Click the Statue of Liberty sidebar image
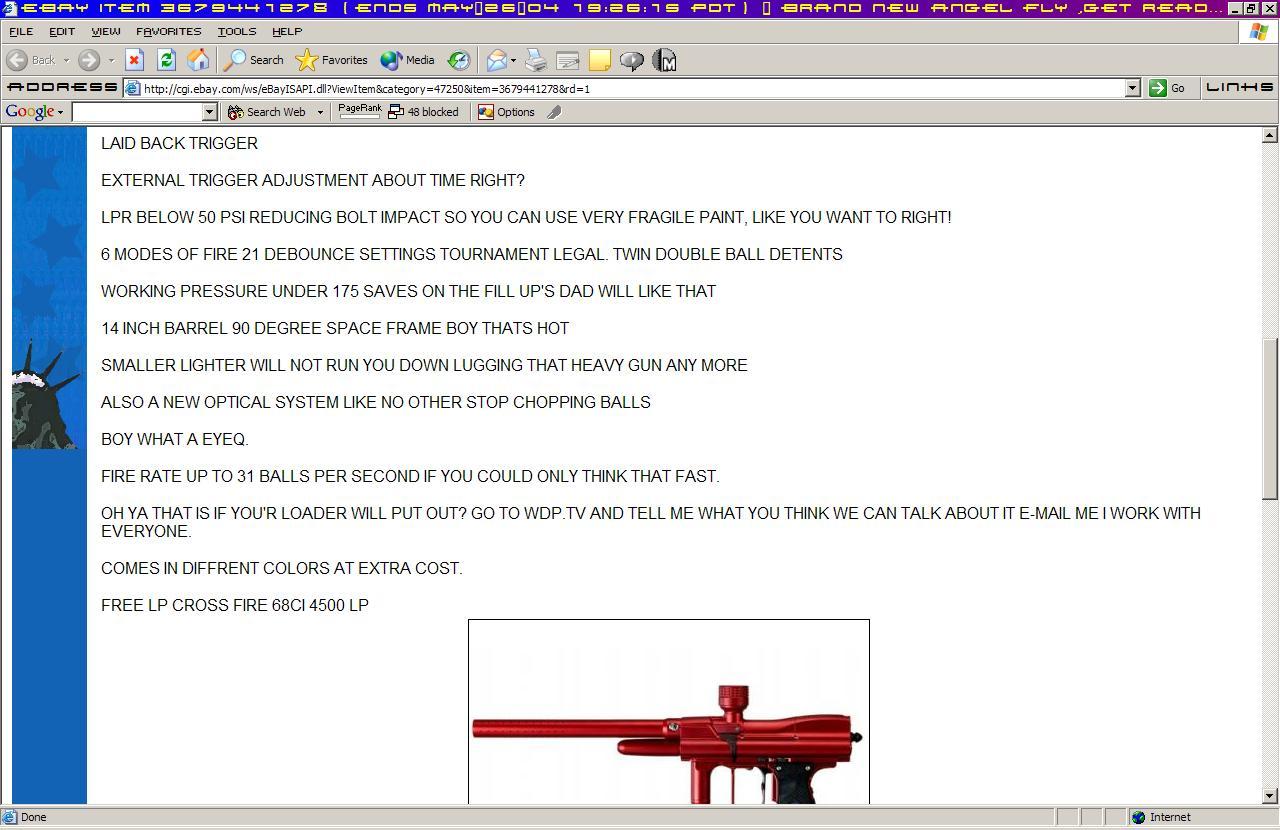This screenshot has height=830, width=1280. [46, 393]
